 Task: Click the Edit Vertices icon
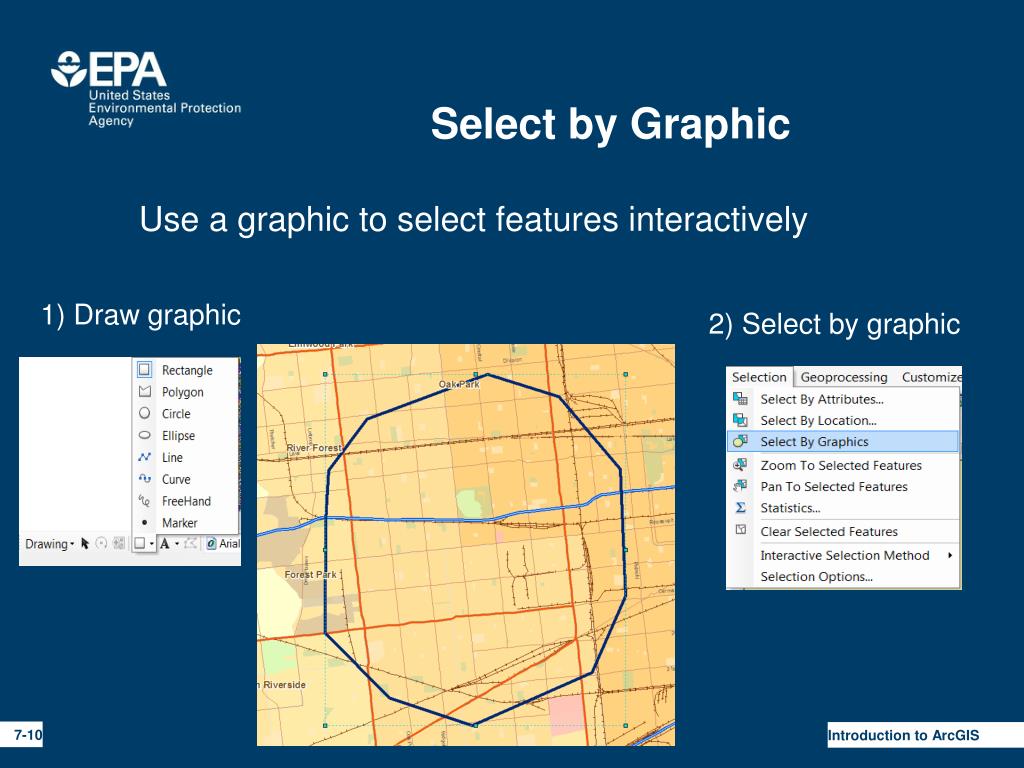tap(190, 543)
